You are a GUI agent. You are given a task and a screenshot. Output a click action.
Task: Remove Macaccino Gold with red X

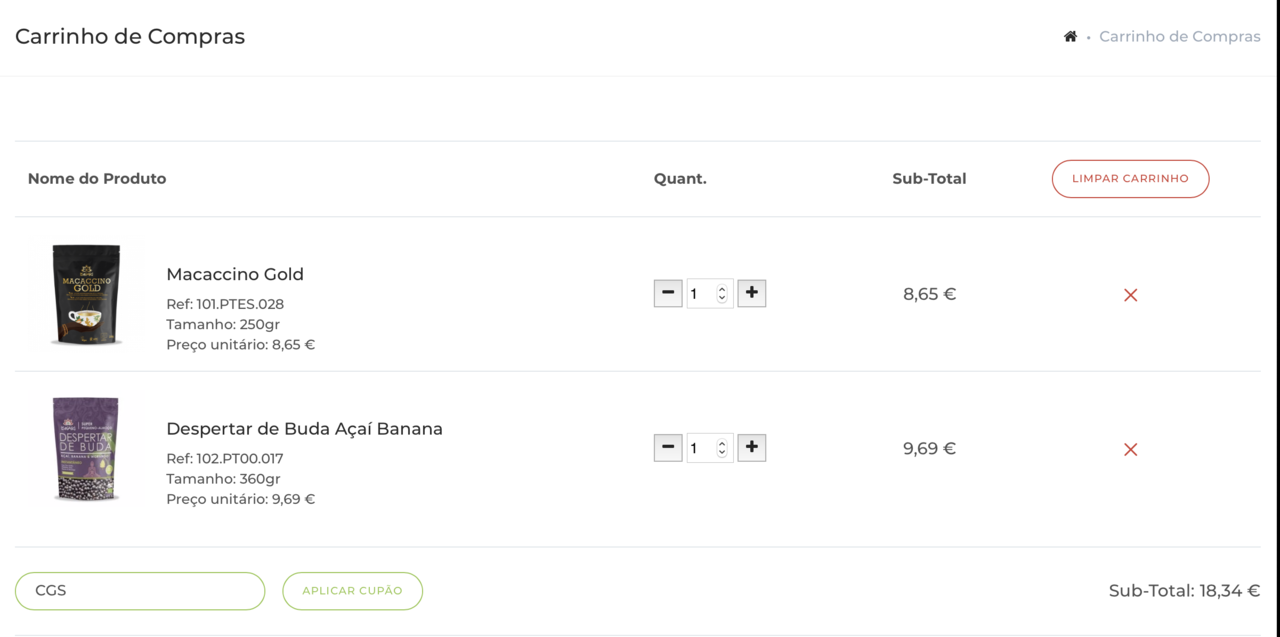coord(1130,295)
